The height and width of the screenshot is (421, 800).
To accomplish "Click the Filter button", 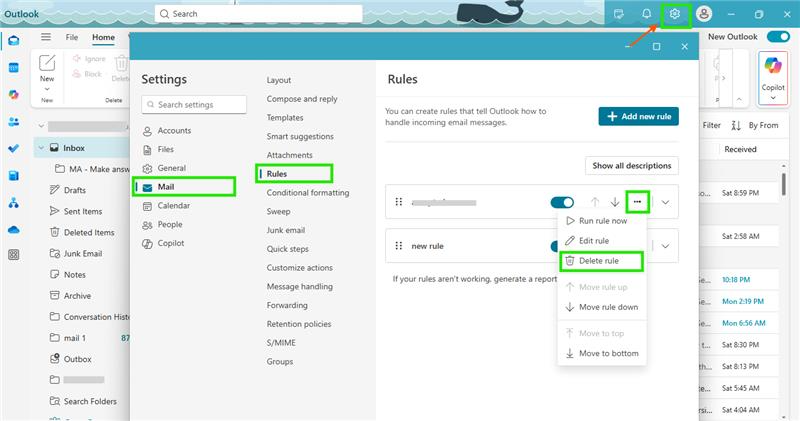I will pyautogui.click(x=711, y=126).
